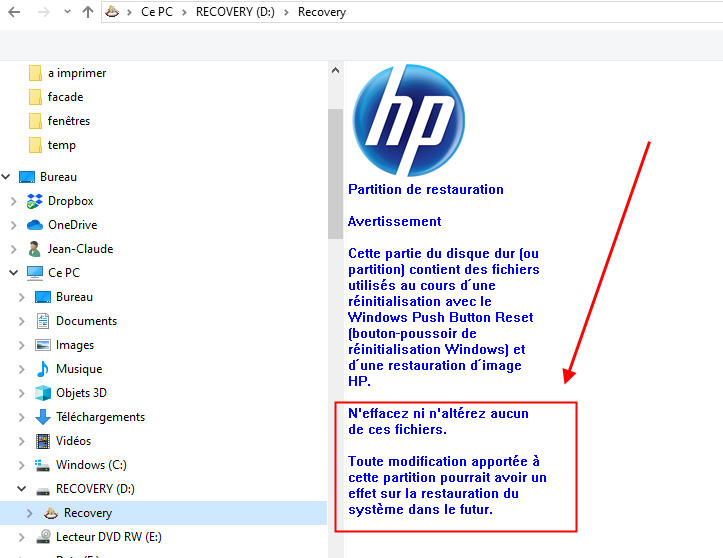The width and height of the screenshot is (723, 558).
Task: Click the Bureau icon under Ce PC
Action: 43,297
